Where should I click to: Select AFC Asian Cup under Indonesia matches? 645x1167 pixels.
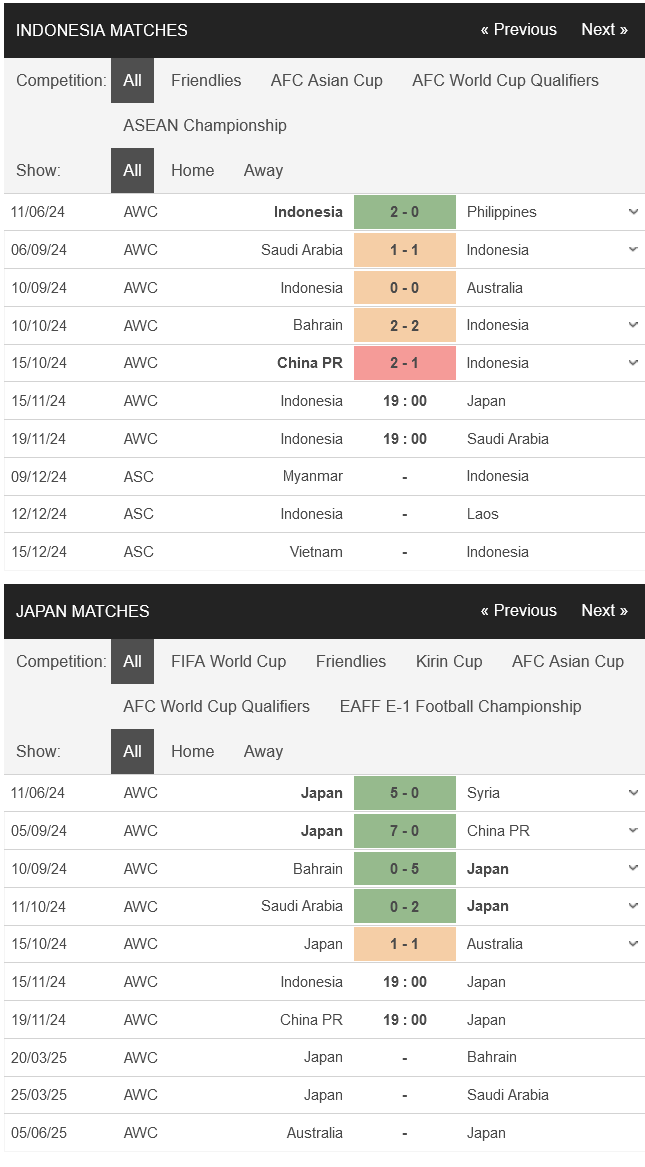pos(326,81)
